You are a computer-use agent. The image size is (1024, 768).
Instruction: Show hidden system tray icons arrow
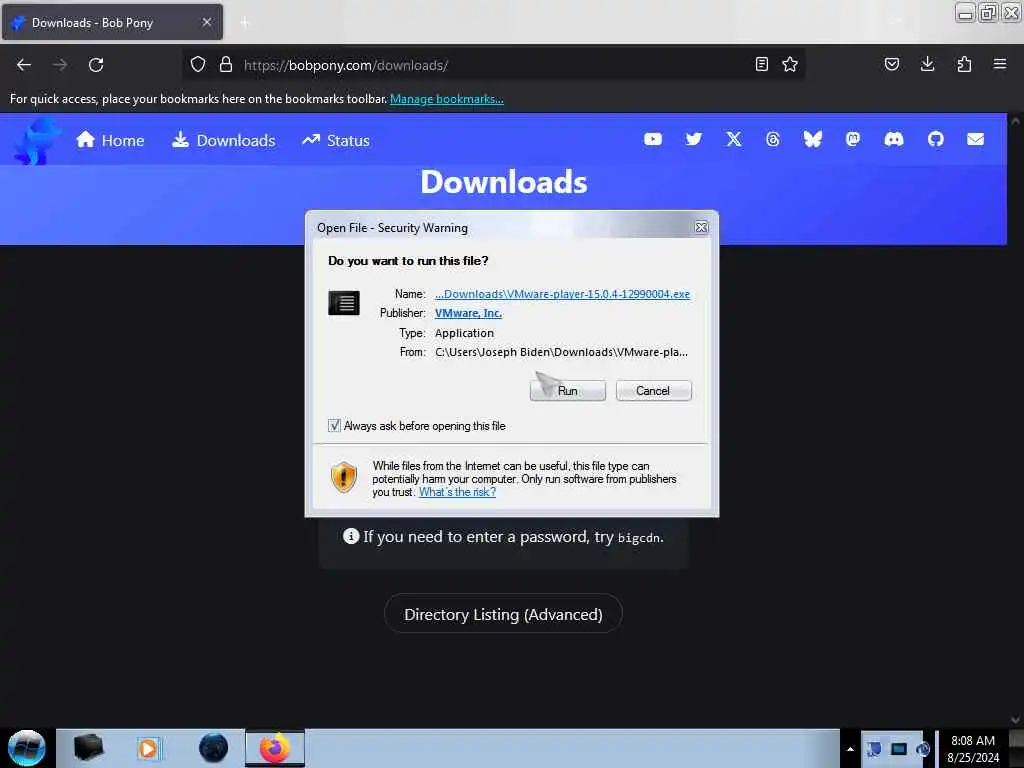pos(850,749)
